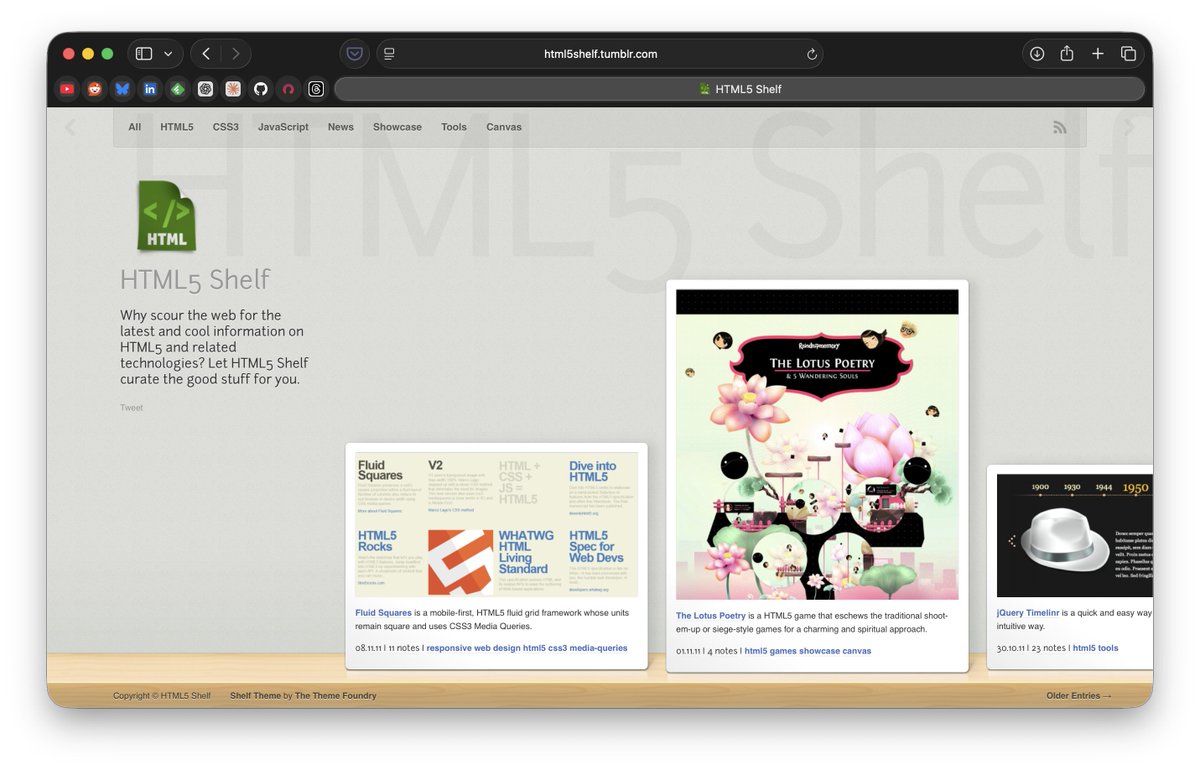Image resolution: width=1200 pixels, height=770 pixels.
Task: Open the Reader page menu icon
Action: coord(390,54)
